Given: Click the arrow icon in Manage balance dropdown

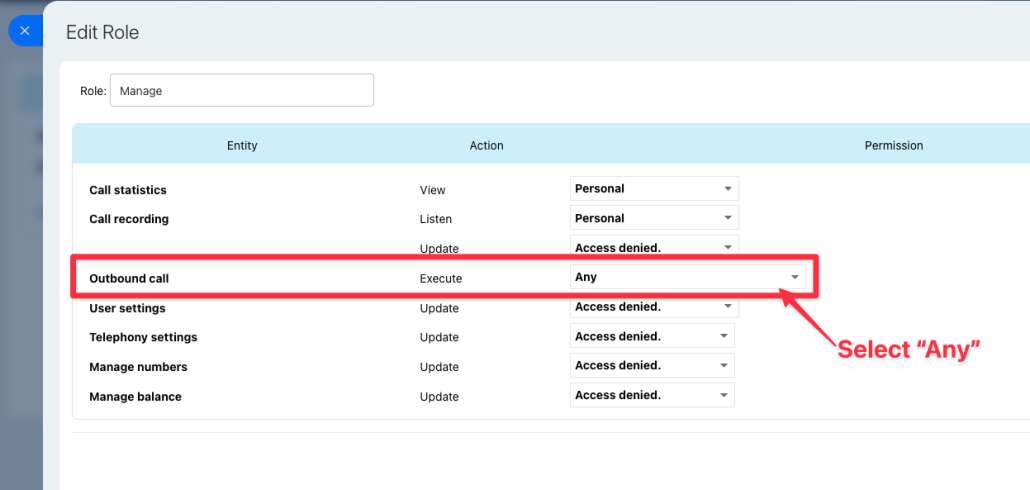Looking at the screenshot, I should pos(723,395).
